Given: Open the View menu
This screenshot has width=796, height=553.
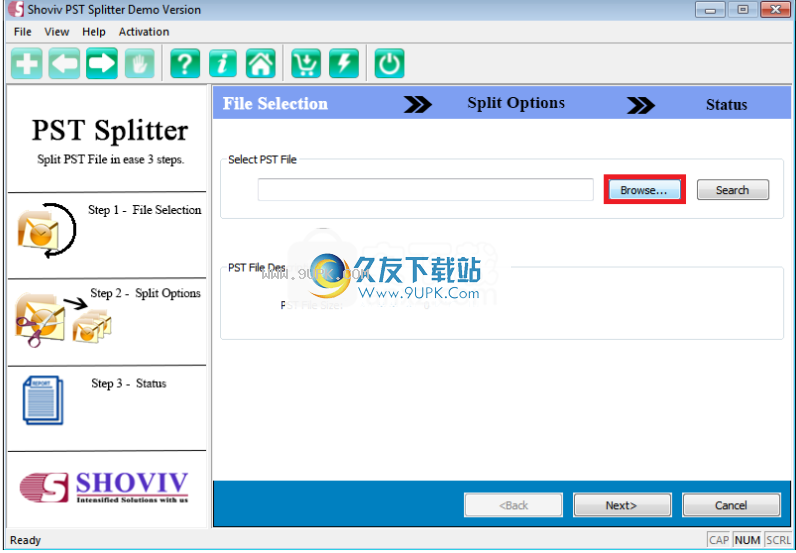Looking at the screenshot, I should 56,31.
